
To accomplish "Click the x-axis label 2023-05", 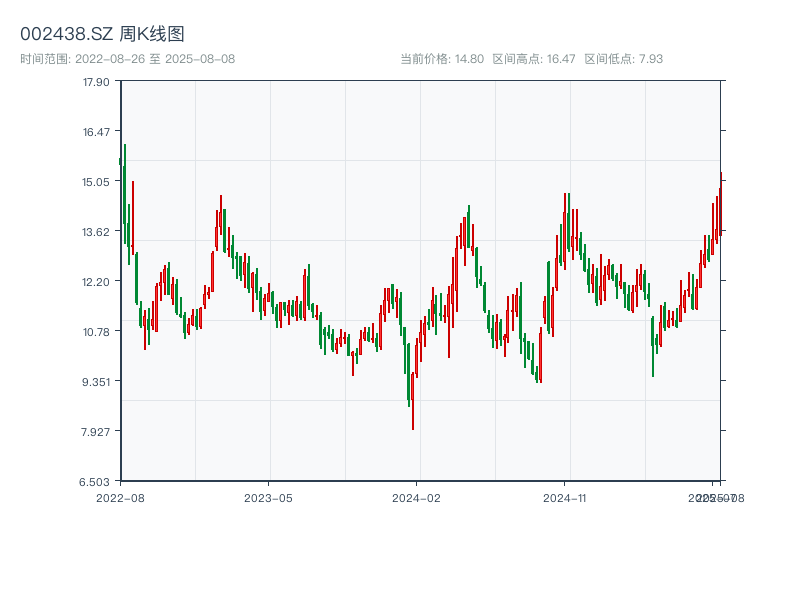I will (268, 498).
